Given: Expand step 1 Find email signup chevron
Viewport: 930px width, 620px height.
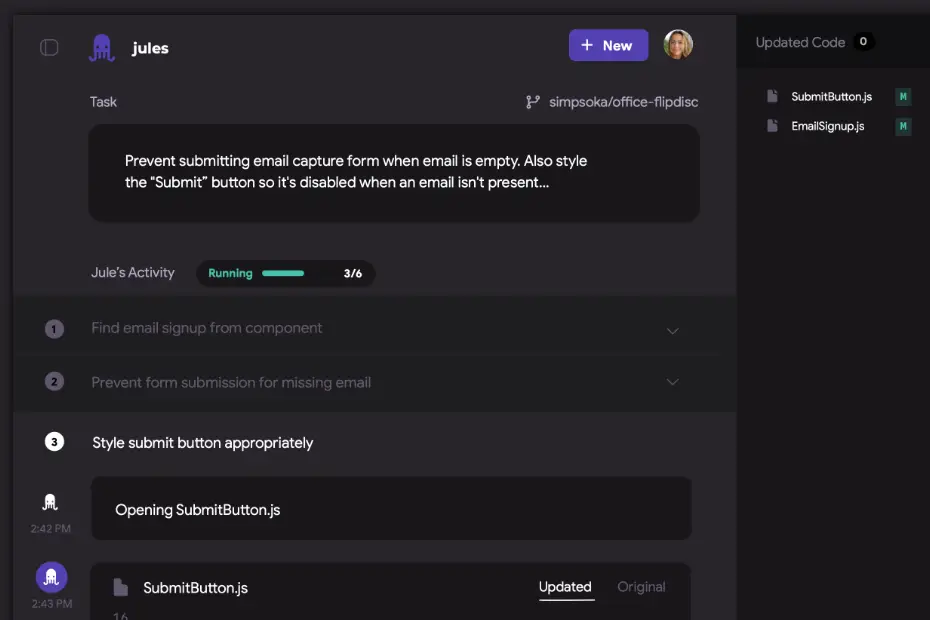Looking at the screenshot, I should click(672, 330).
